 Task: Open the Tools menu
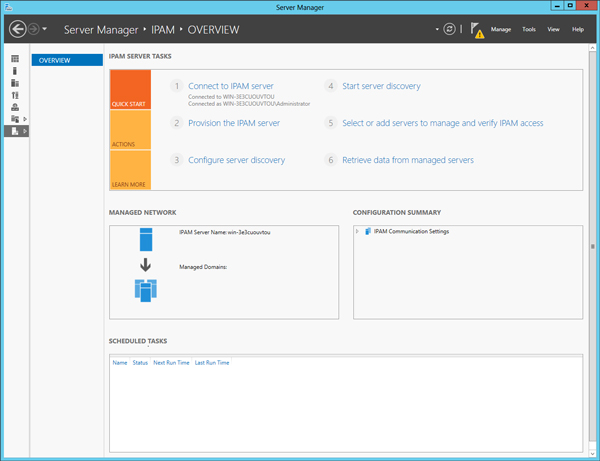[x=529, y=29]
